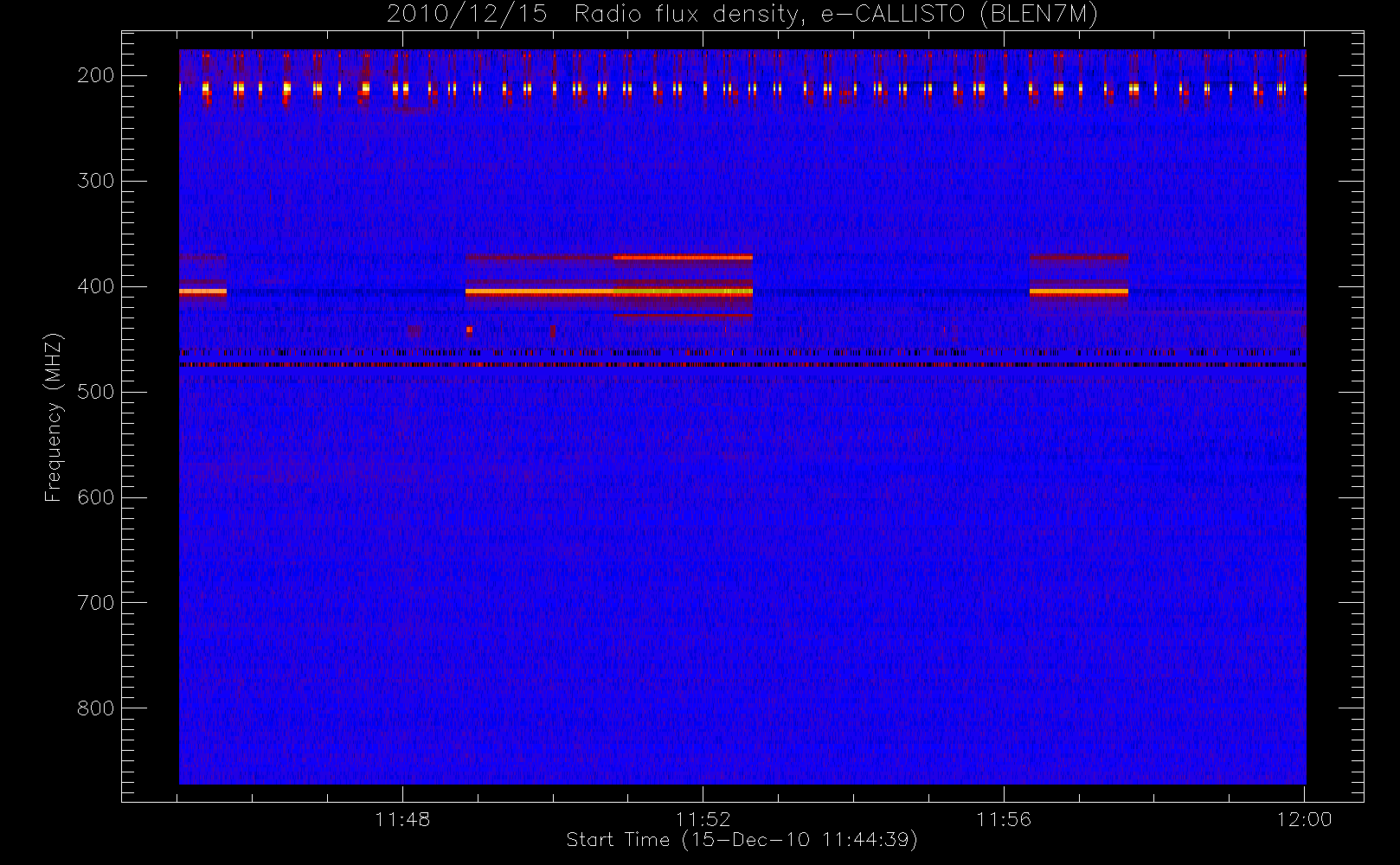Click the 11:52 time tick label
Image resolution: width=1400 pixels, height=865 pixels.
[703, 819]
